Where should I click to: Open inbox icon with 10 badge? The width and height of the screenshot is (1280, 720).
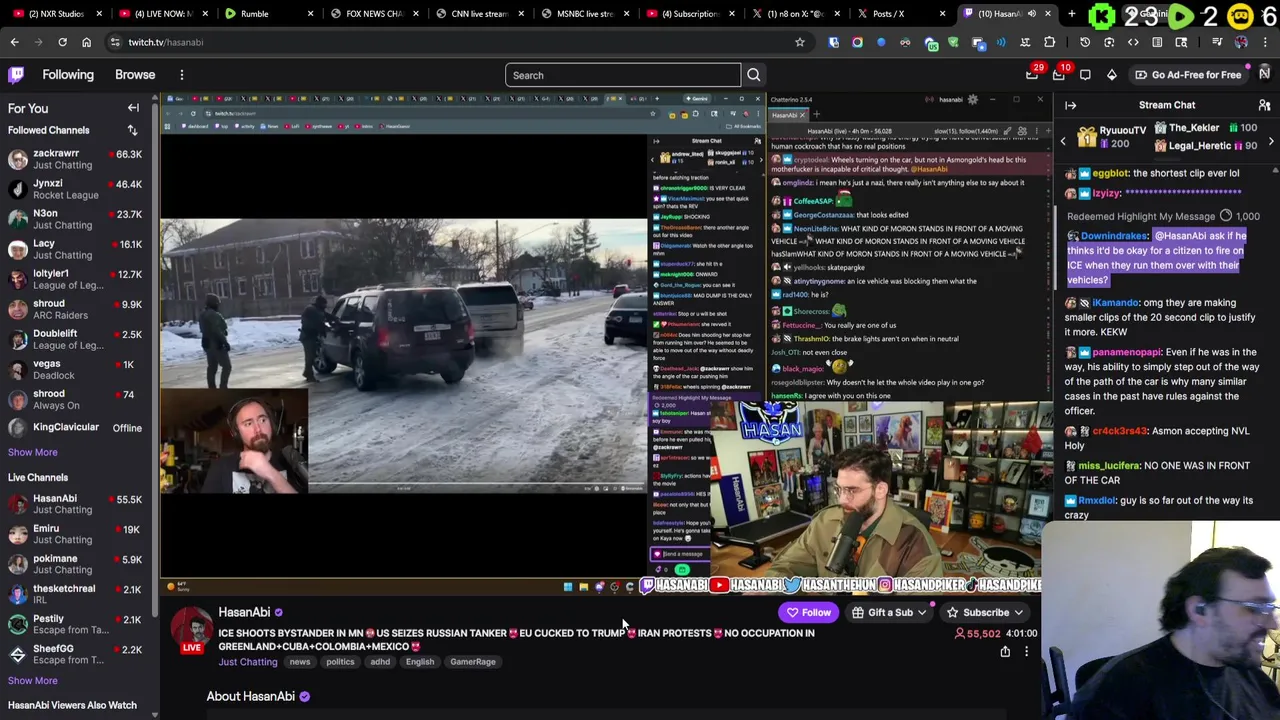click(x=1059, y=75)
